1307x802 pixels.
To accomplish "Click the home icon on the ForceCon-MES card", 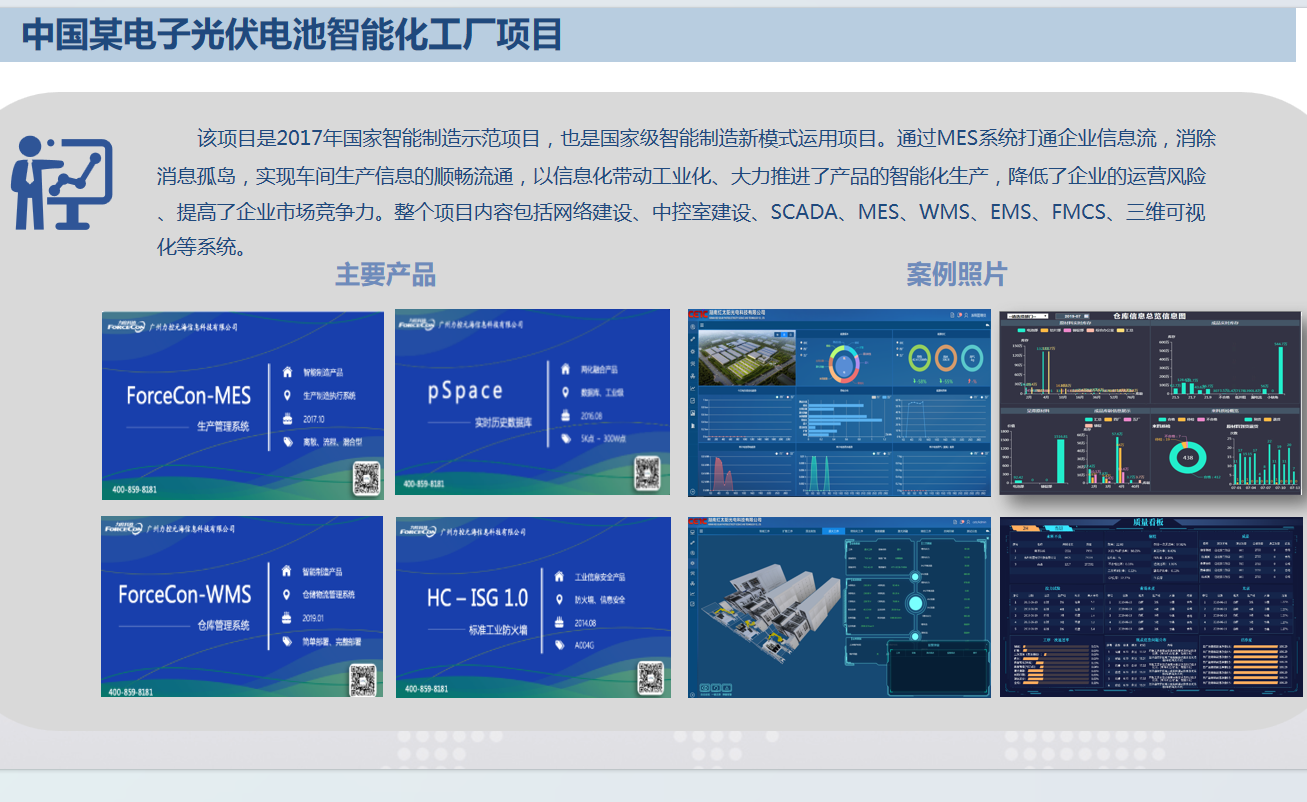I will click(x=288, y=371).
